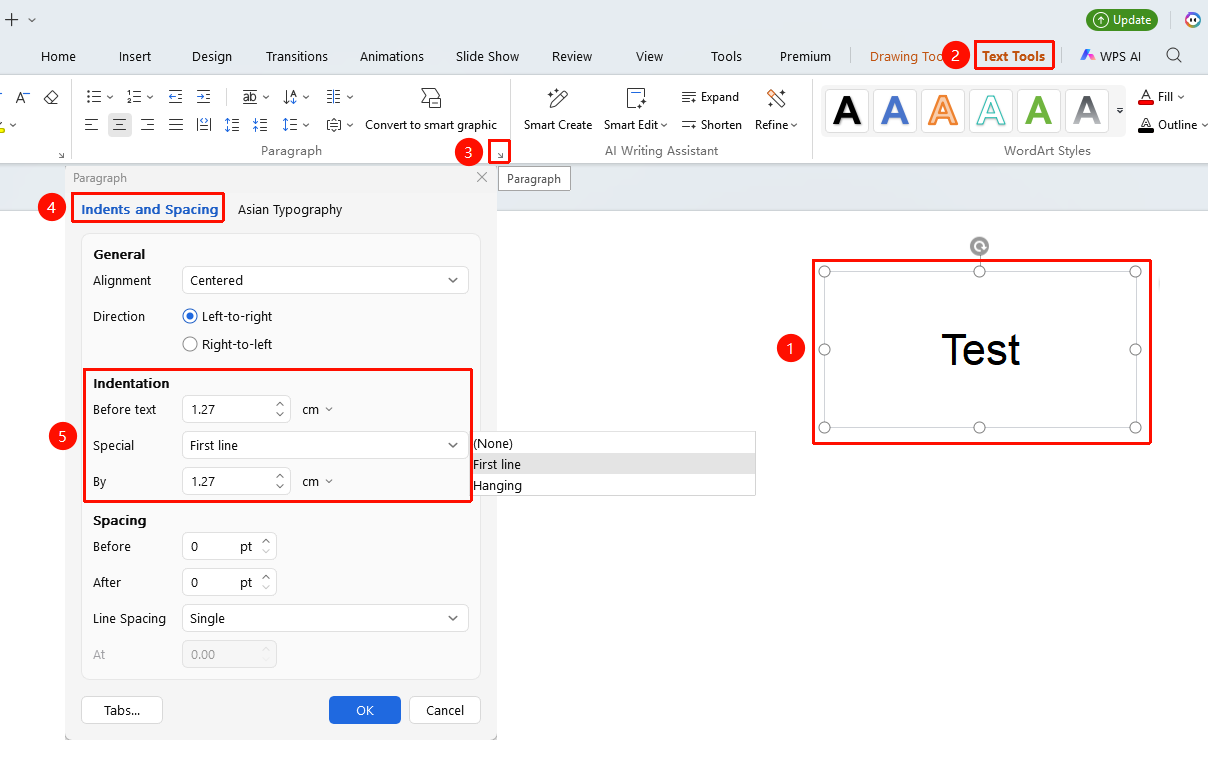Select the black WordArt style A

pyautogui.click(x=847, y=110)
